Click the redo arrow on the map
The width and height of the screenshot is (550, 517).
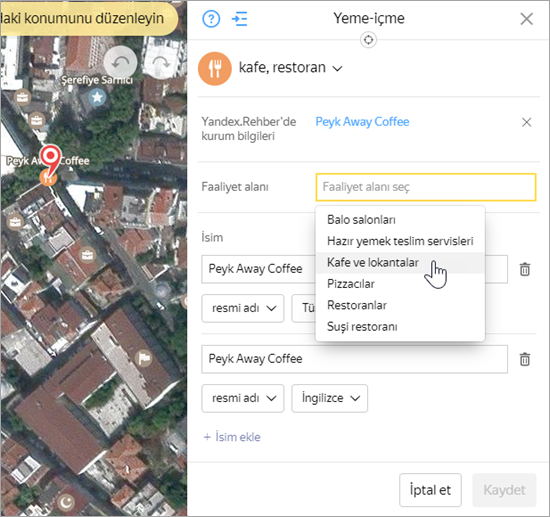point(161,63)
